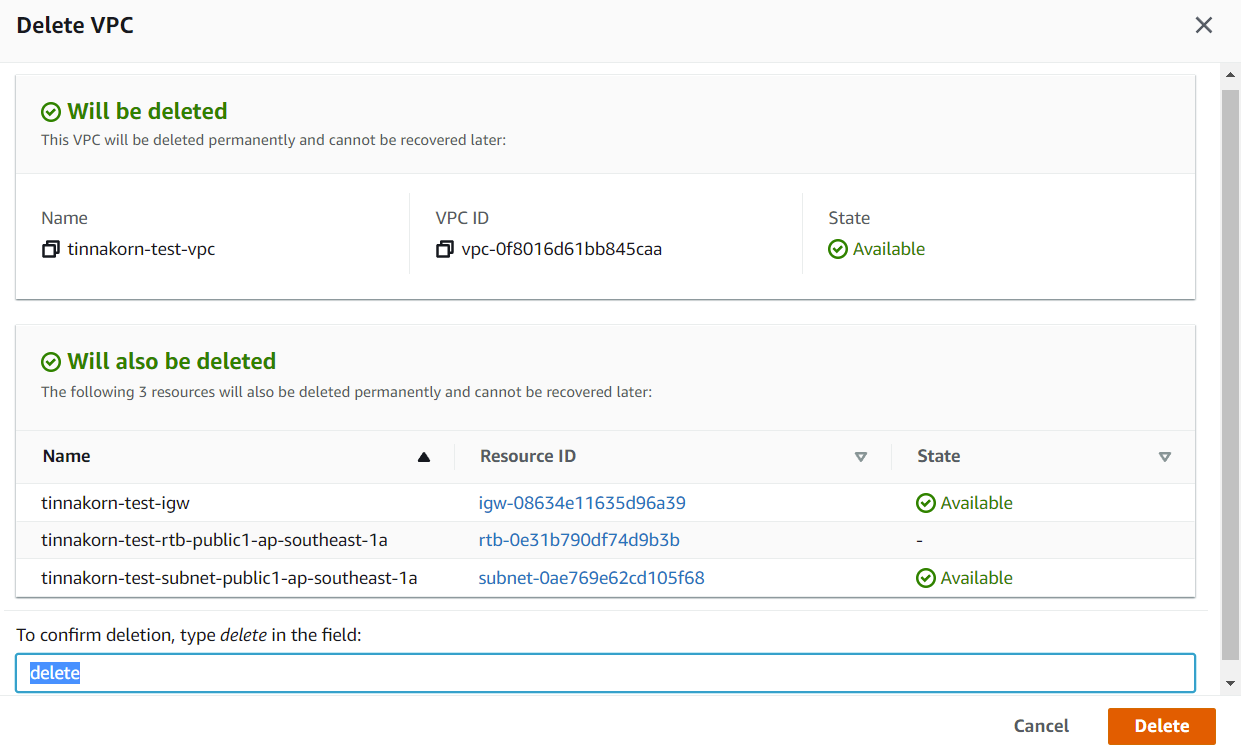Click the scrollbar down arrow
This screenshot has width=1241, height=756.
pyautogui.click(x=1230, y=683)
